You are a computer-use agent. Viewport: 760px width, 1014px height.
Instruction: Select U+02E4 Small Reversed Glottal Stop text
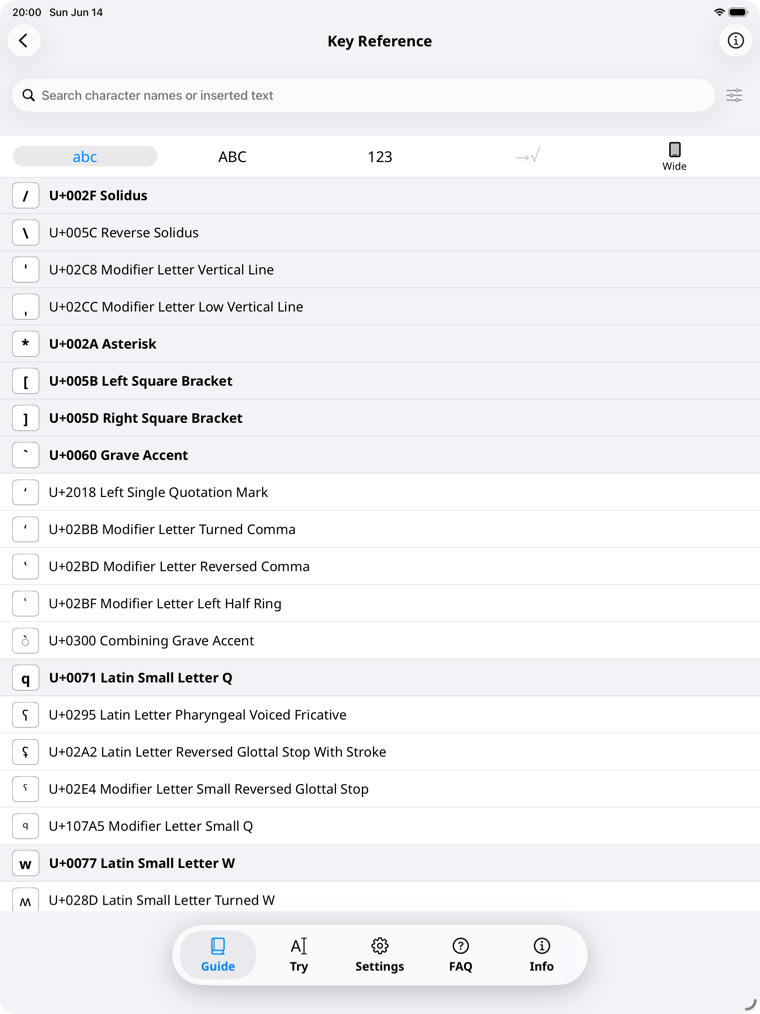209,789
